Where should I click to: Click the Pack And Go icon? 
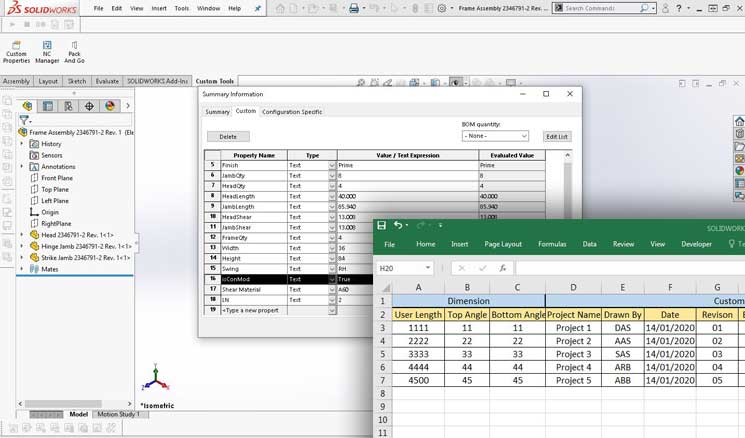pyautogui.click(x=75, y=50)
